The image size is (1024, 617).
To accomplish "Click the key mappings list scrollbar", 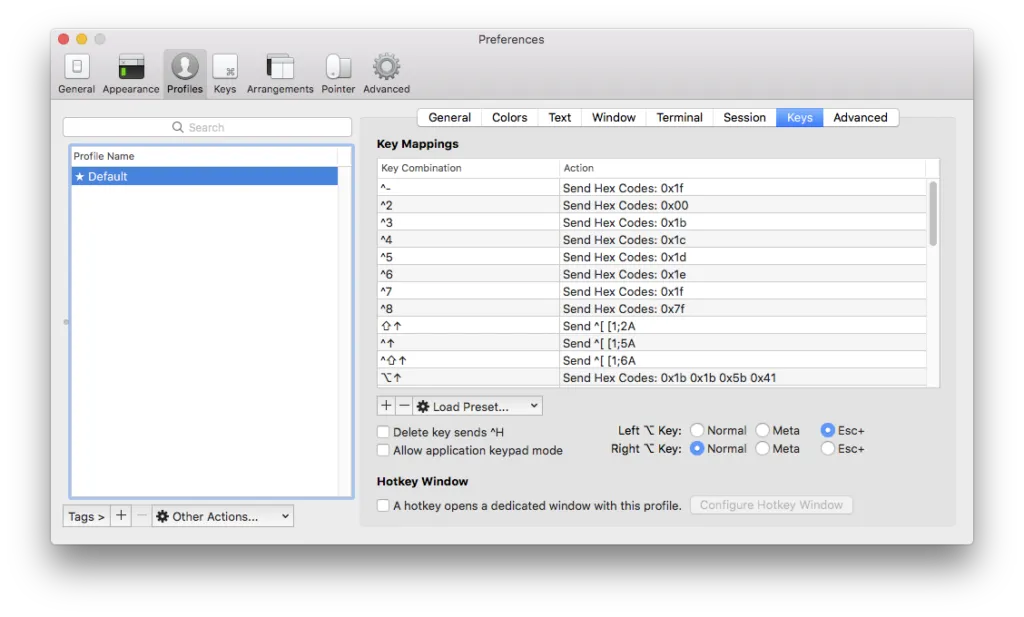I will point(933,213).
